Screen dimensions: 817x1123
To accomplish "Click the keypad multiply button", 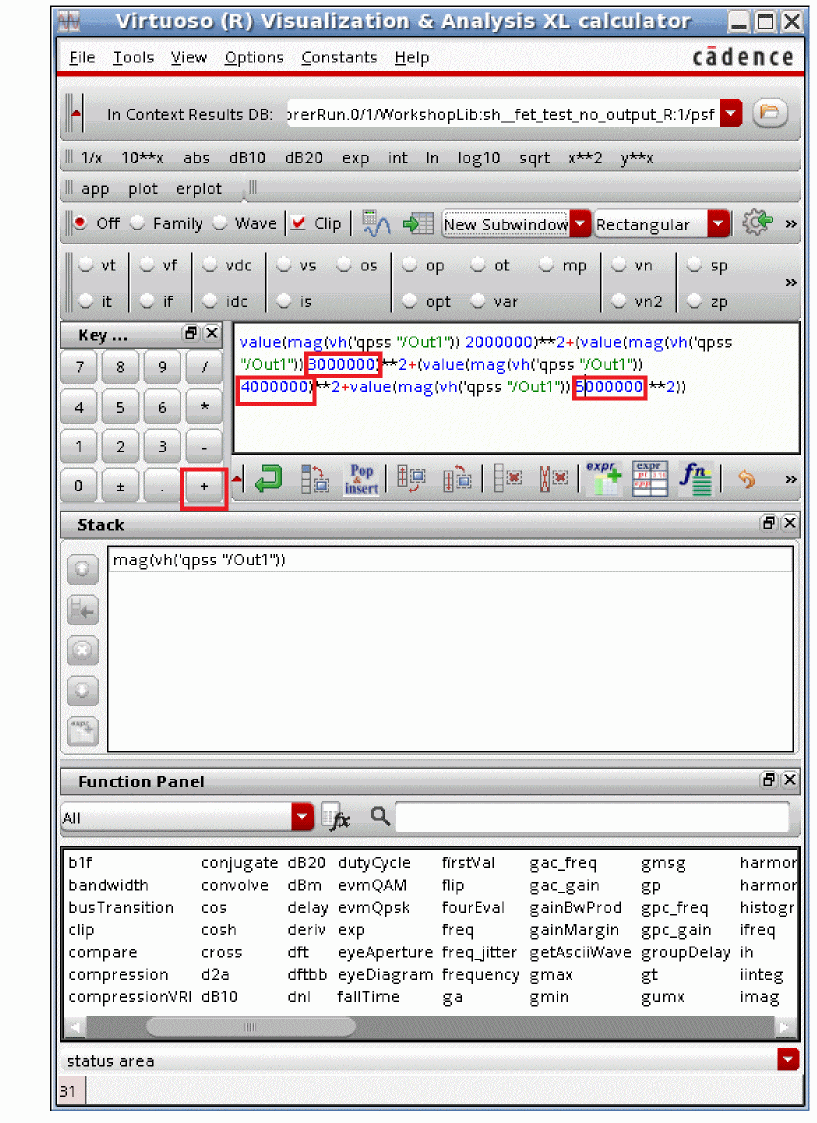I will (x=204, y=406).
